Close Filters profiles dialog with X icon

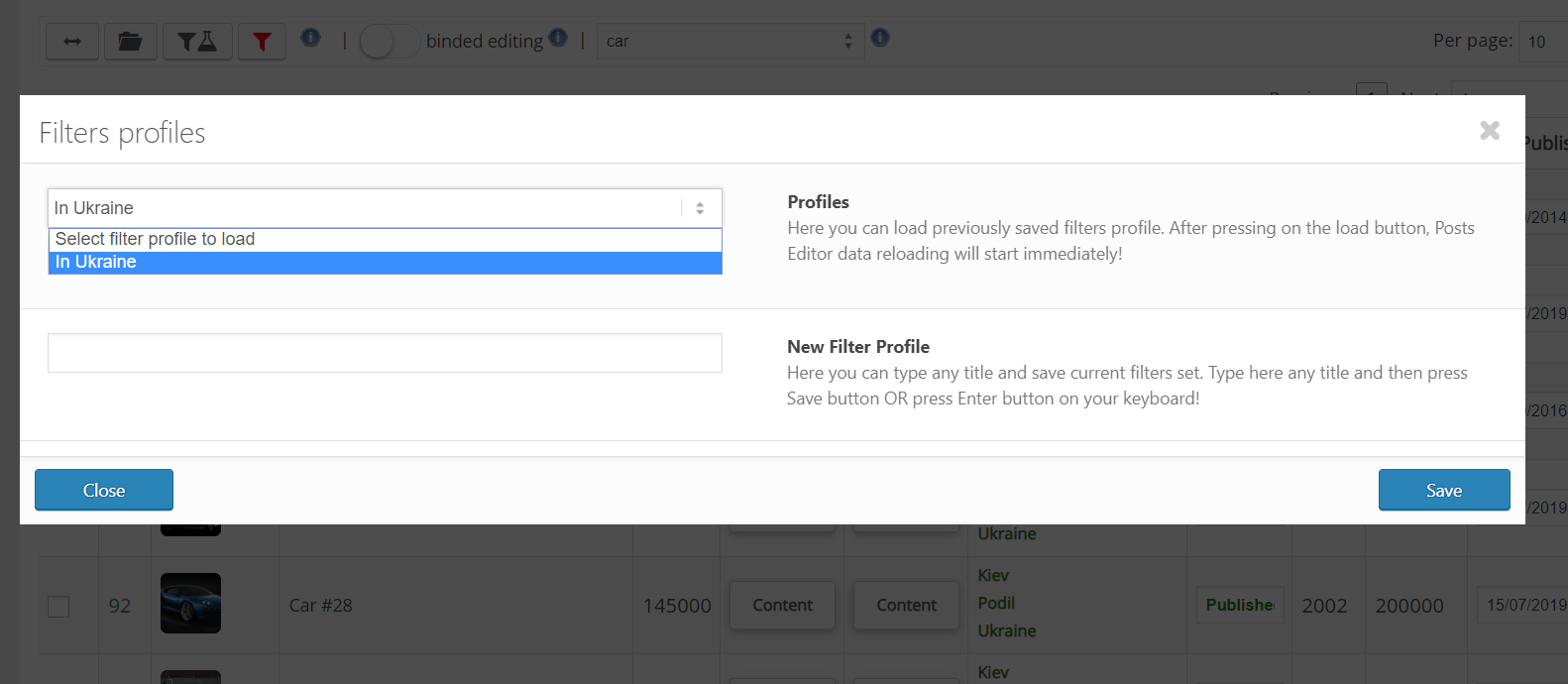(1489, 130)
